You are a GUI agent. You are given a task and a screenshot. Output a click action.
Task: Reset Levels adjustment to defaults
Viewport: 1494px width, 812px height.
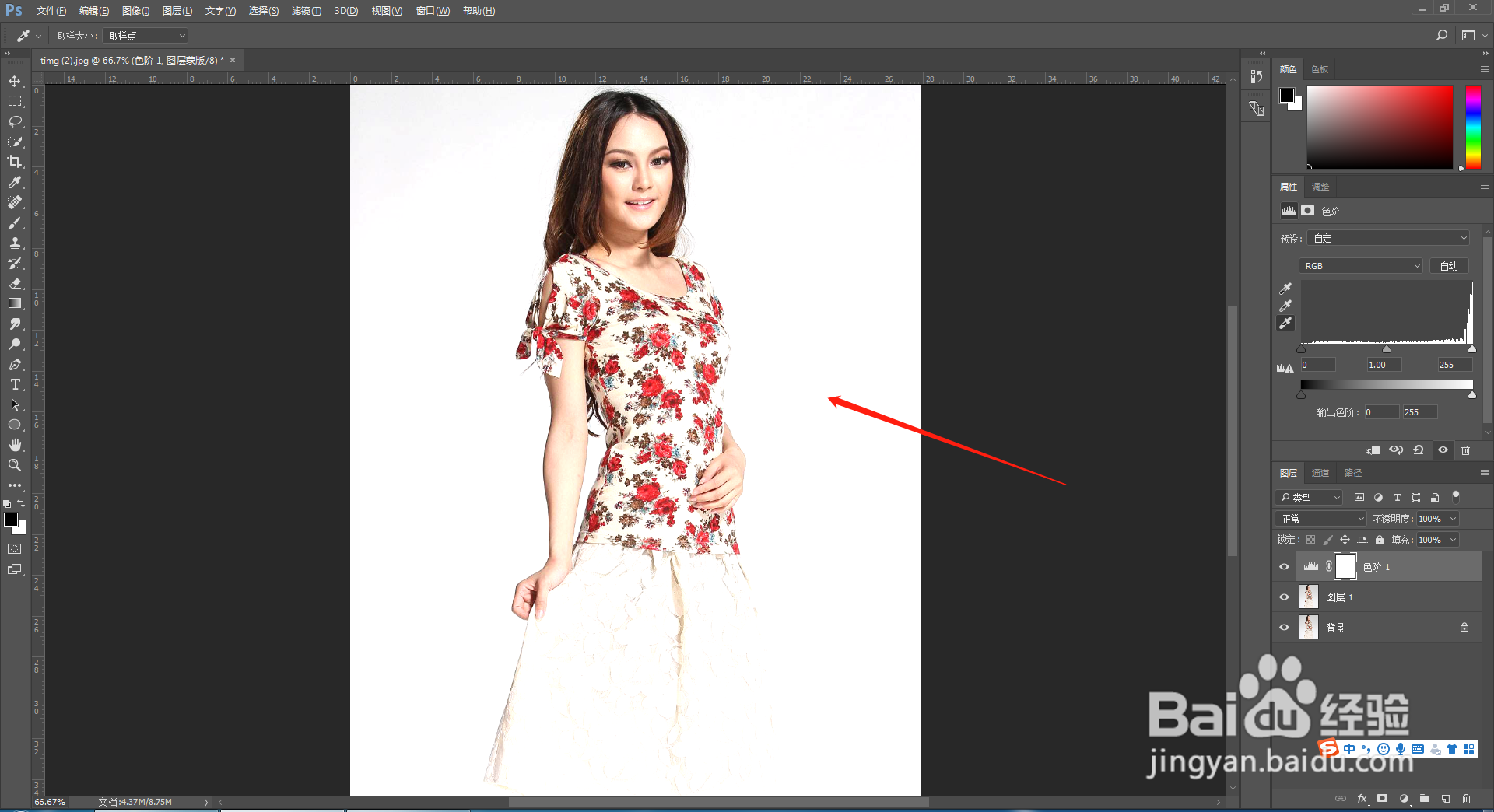coord(1419,450)
